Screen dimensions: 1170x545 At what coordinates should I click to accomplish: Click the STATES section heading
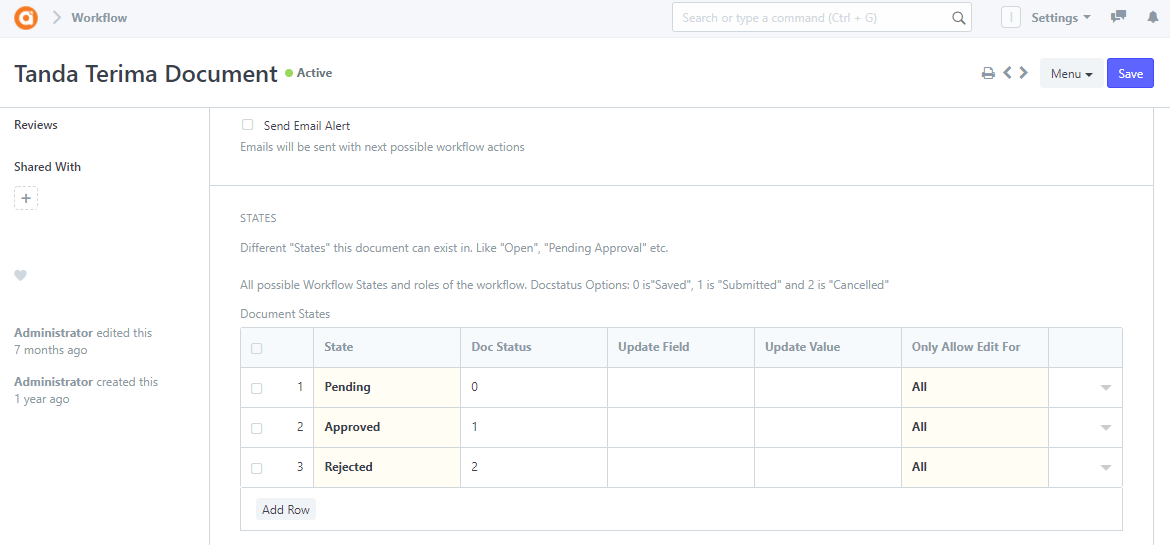coord(258,219)
